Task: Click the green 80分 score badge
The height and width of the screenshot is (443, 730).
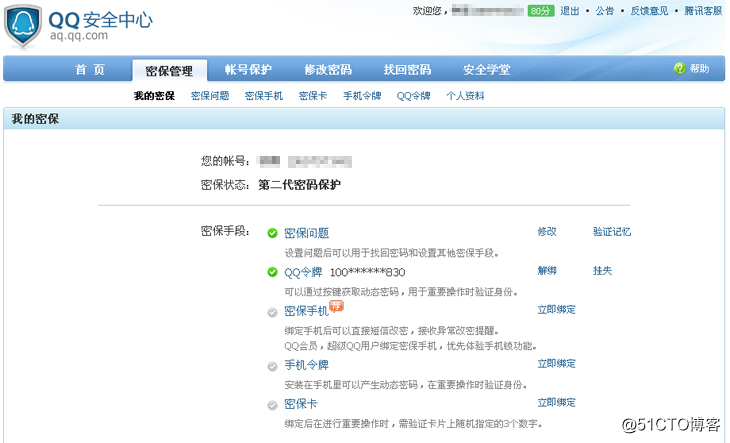Action: tap(541, 11)
